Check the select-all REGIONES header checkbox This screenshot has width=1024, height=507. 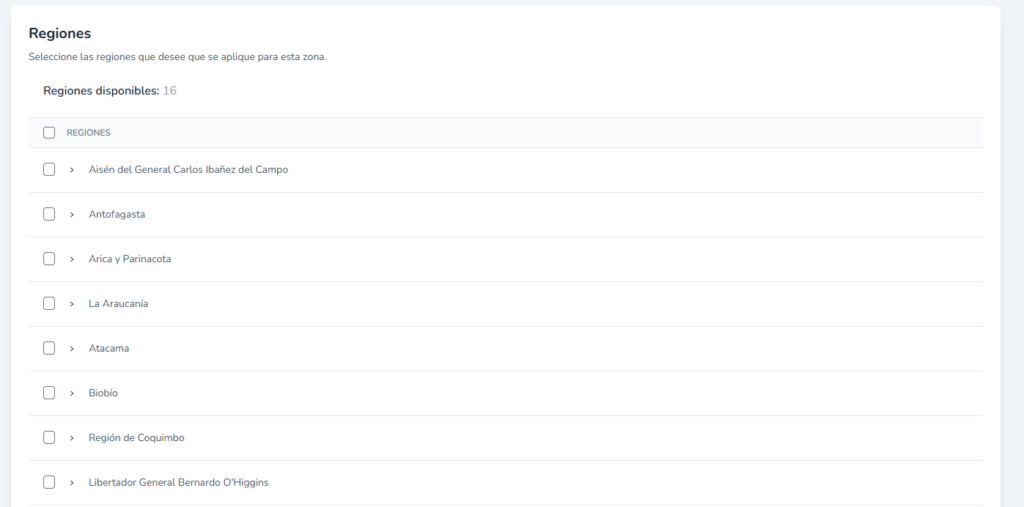49,133
